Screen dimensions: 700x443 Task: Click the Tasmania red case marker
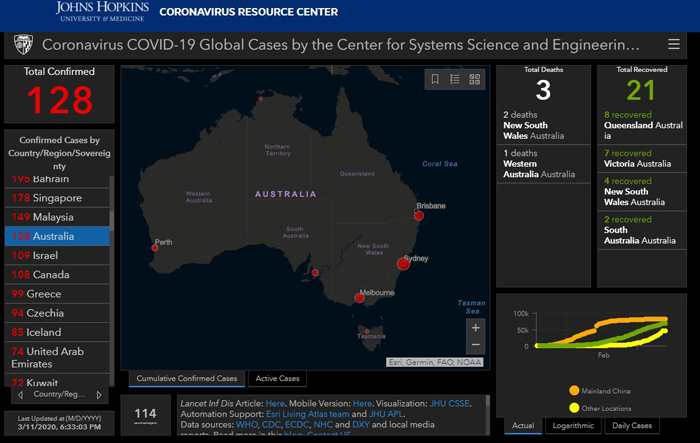[x=367, y=331]
